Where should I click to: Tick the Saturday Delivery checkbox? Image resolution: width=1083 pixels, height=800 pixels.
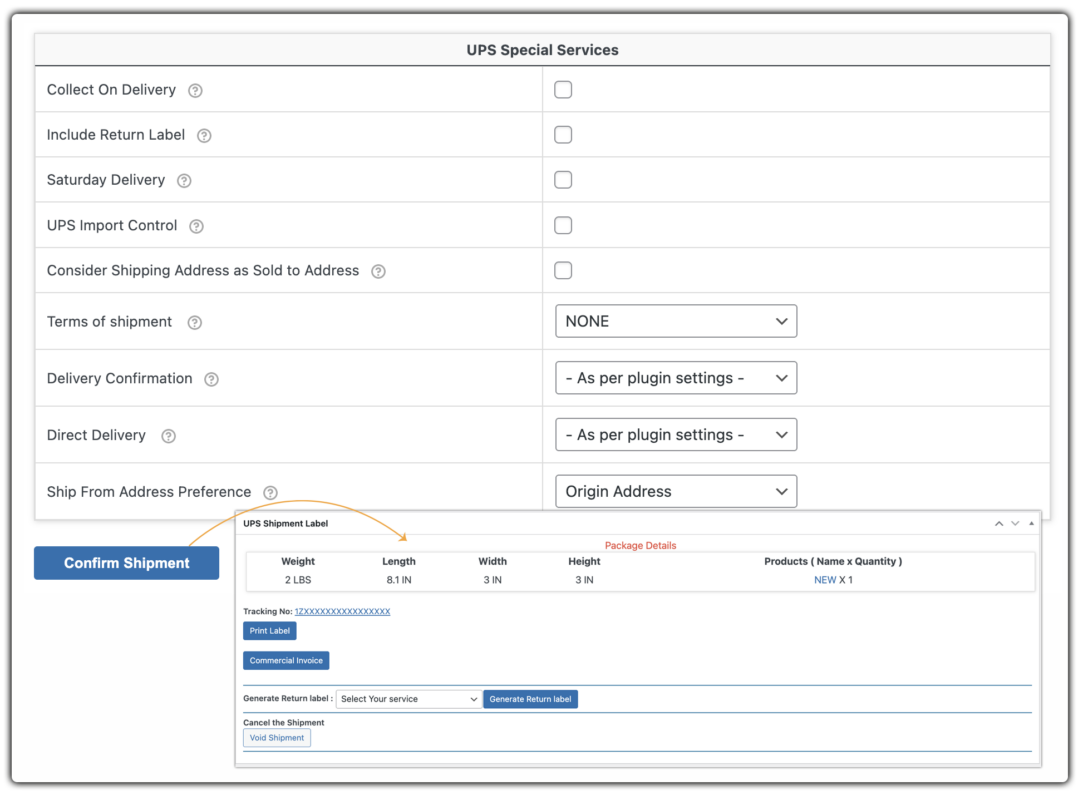563,180
